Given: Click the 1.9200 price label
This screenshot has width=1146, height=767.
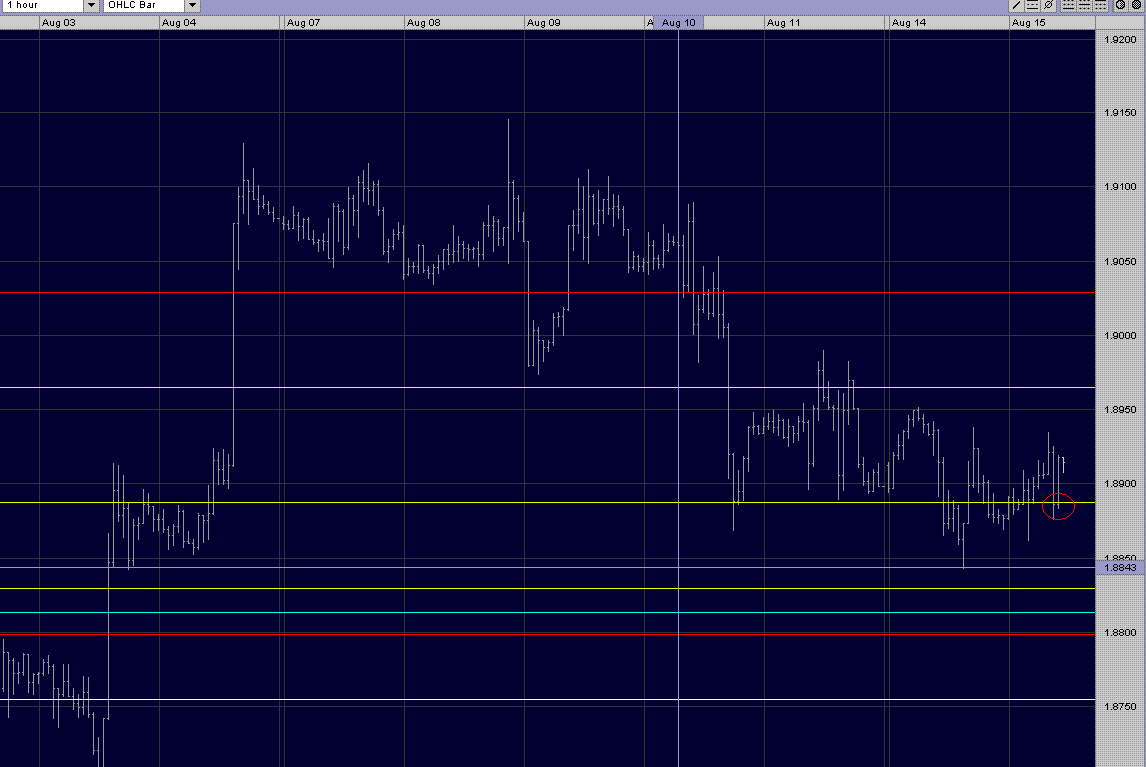Looking at the screenshot, I should [x=1120, y=39].
